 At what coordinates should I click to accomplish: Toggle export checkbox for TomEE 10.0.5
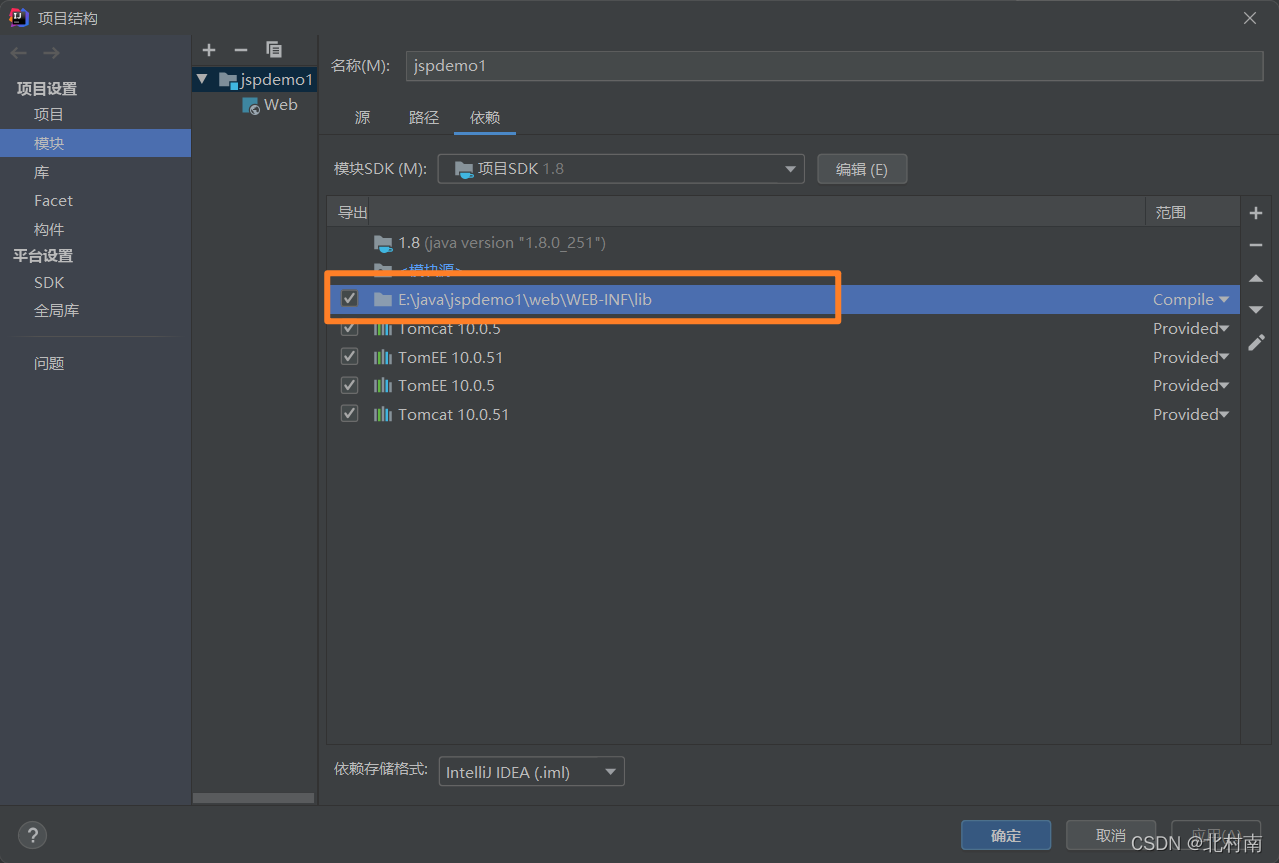(349, 385)
